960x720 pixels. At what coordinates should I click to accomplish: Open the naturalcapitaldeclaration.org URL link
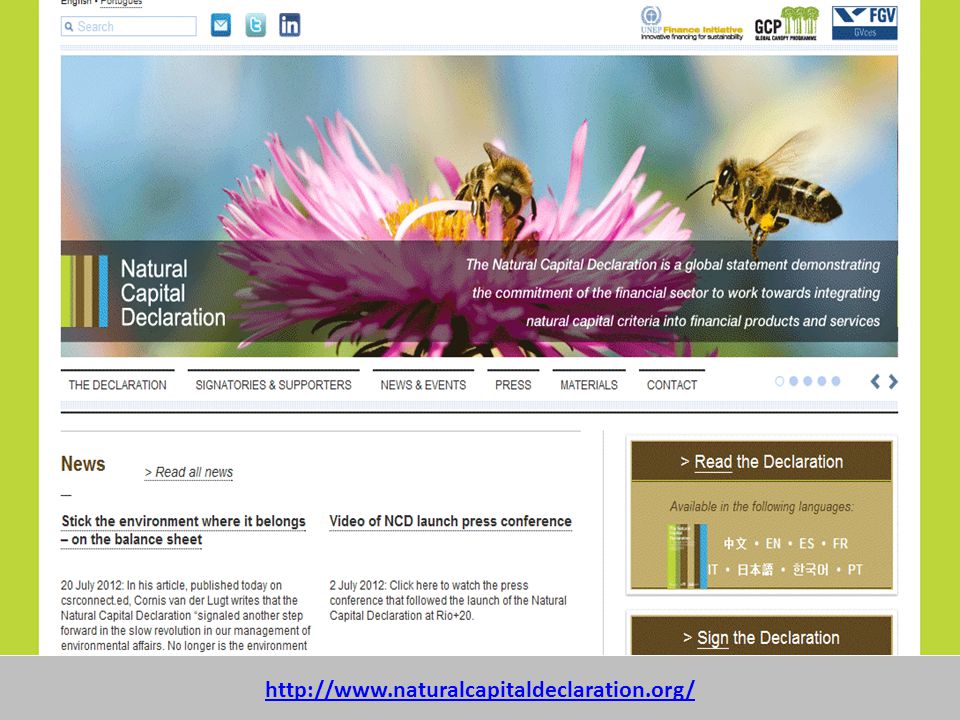point(480,689)
